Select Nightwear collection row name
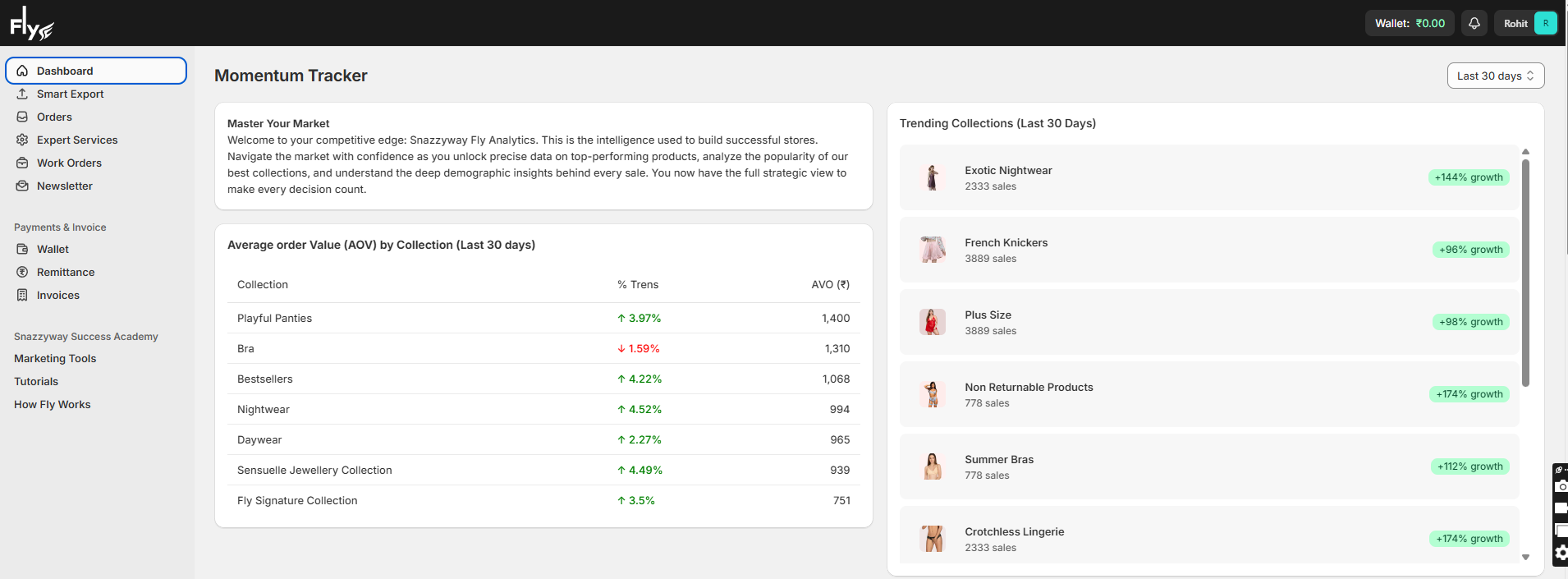Screen dimensions: 1568x579 (264, 409)
